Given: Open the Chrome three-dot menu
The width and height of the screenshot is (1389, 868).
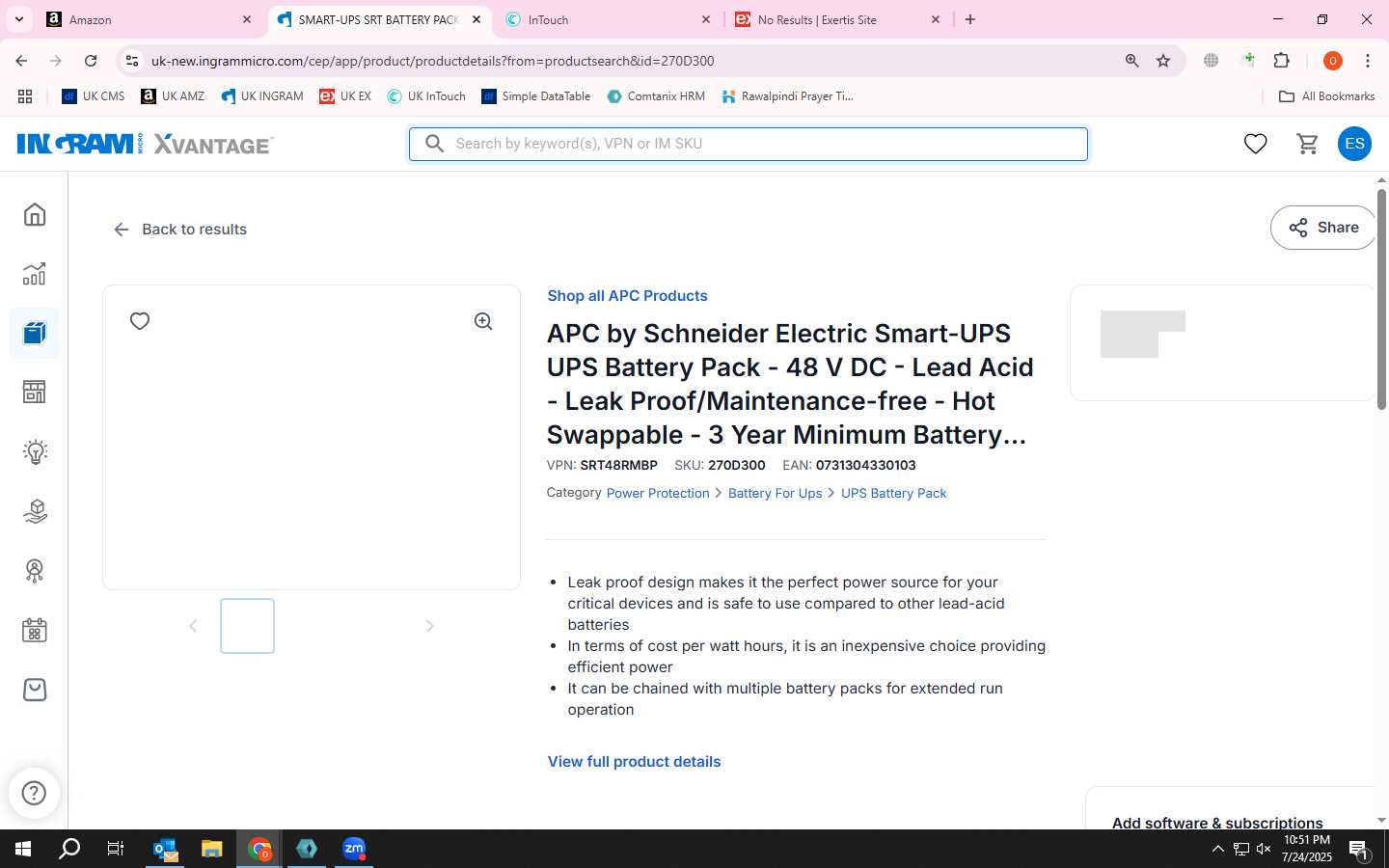Looking at the screenshot, I should coord(1368,61).
